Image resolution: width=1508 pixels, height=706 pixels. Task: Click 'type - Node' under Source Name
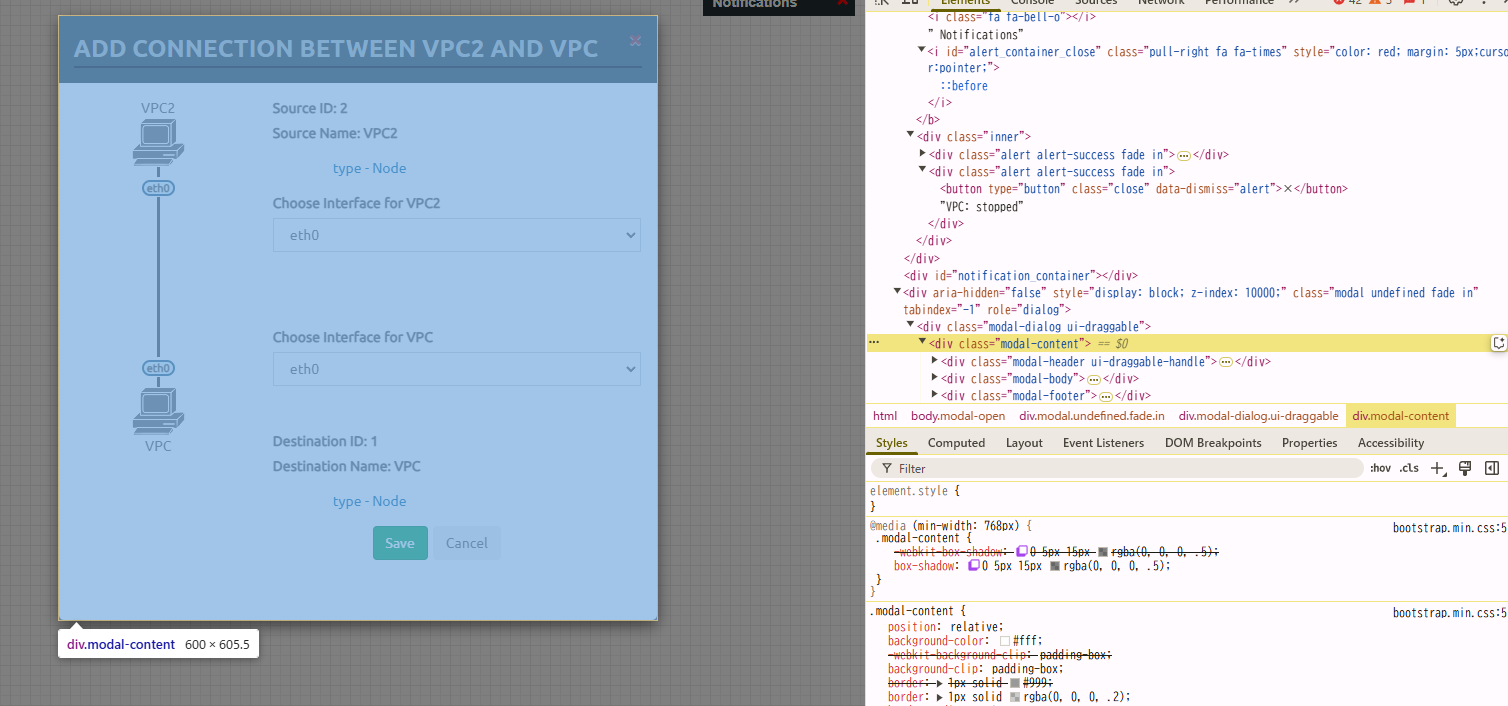point(370,168)
